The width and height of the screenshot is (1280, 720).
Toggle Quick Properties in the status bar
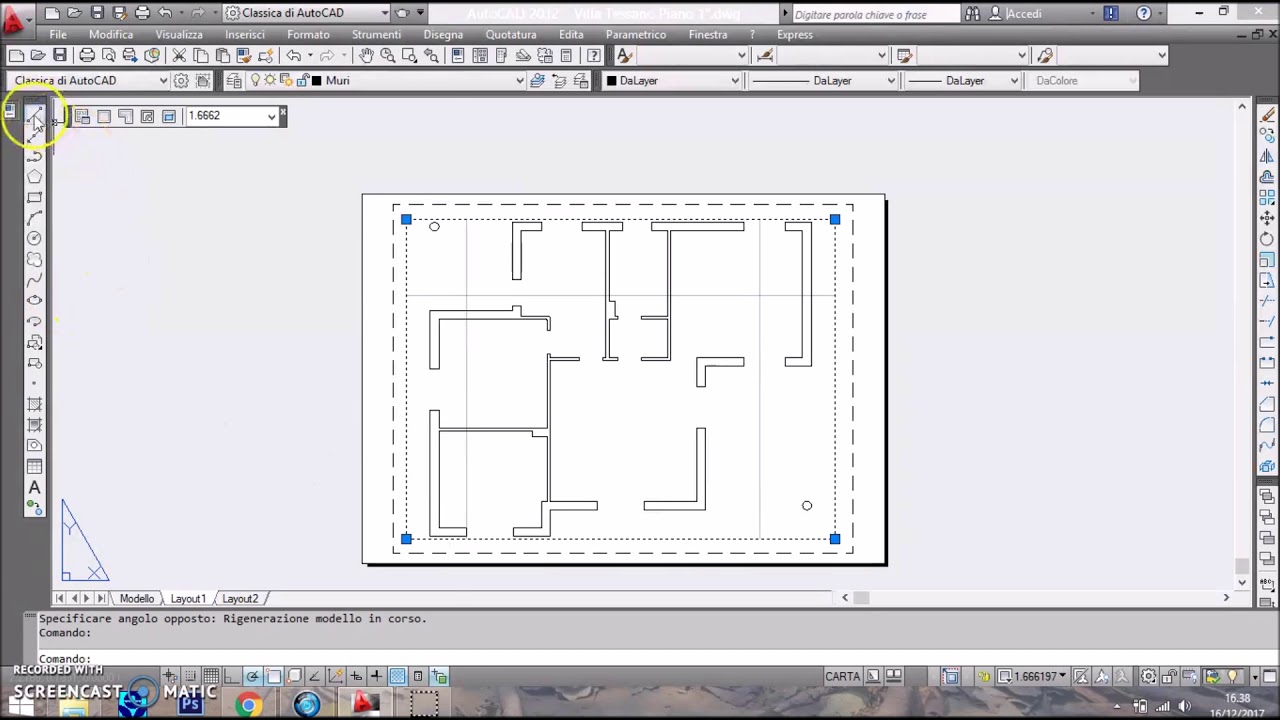(418, 676)
